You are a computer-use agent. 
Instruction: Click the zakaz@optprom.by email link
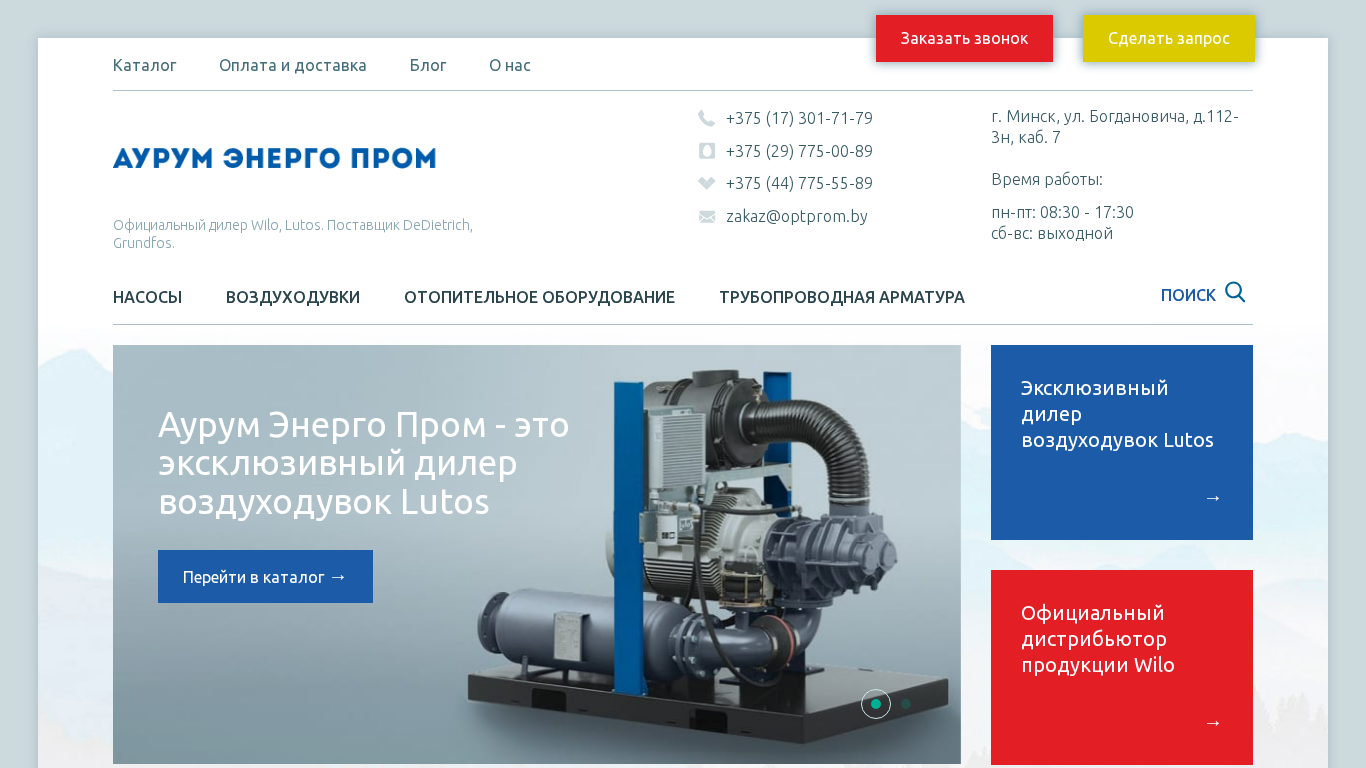coord(797,216)
